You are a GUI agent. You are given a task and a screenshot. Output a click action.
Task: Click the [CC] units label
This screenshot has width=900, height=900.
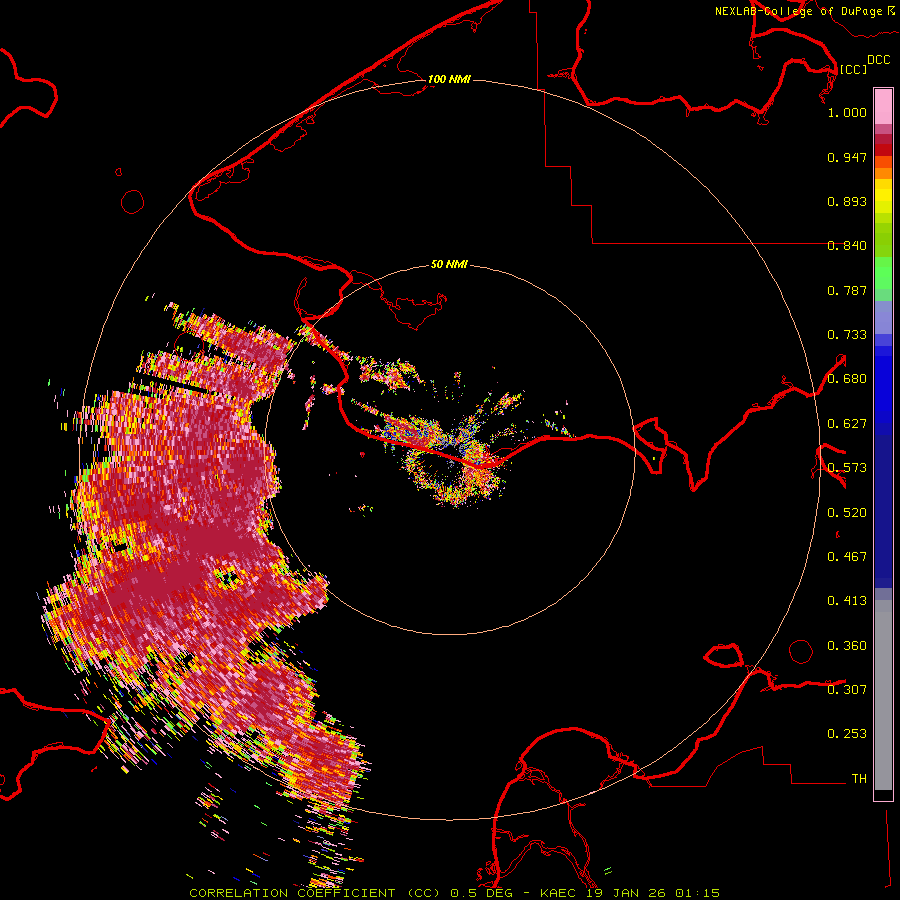tap(853, 69)
